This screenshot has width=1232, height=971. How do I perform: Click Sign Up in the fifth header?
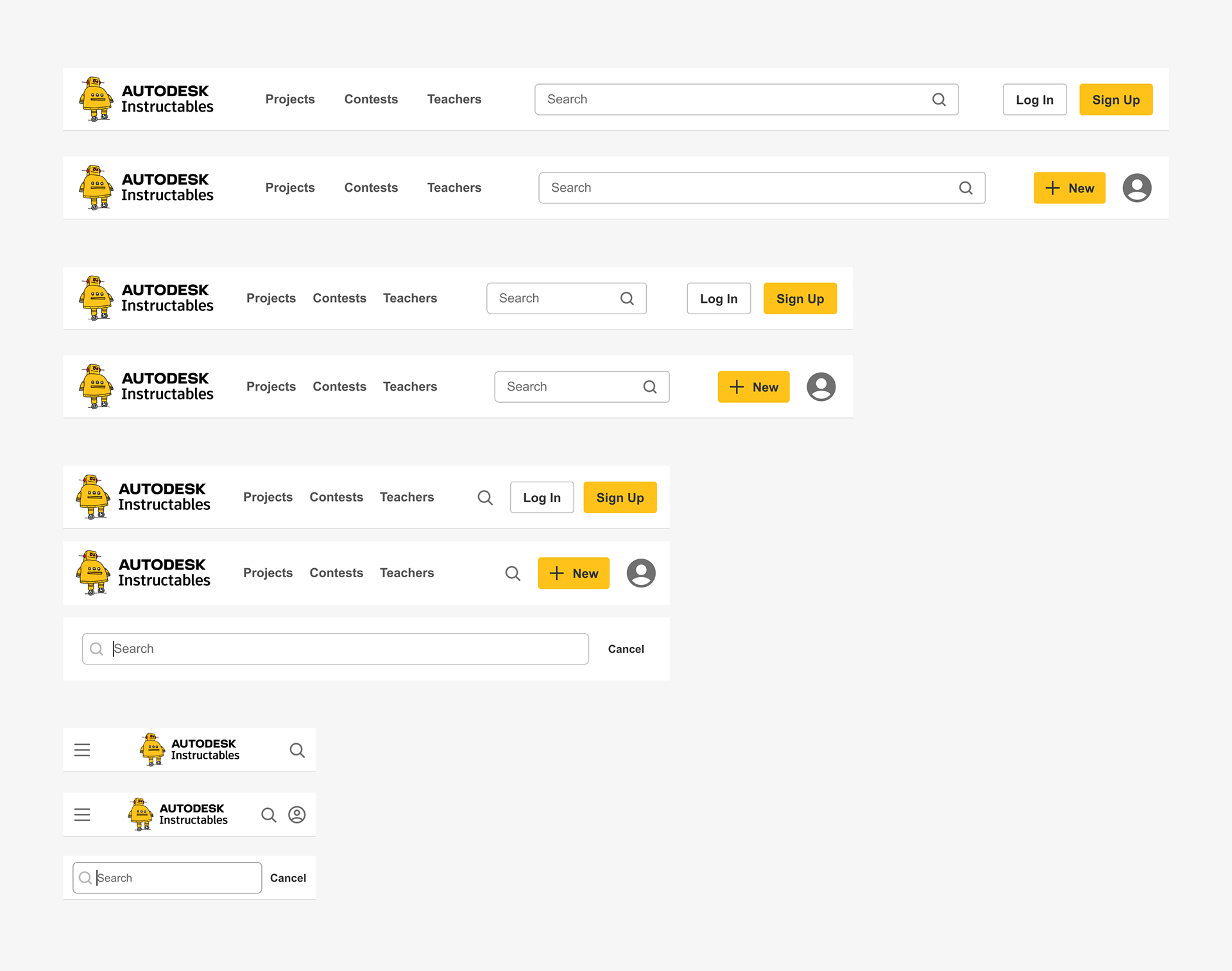[620, 497]
